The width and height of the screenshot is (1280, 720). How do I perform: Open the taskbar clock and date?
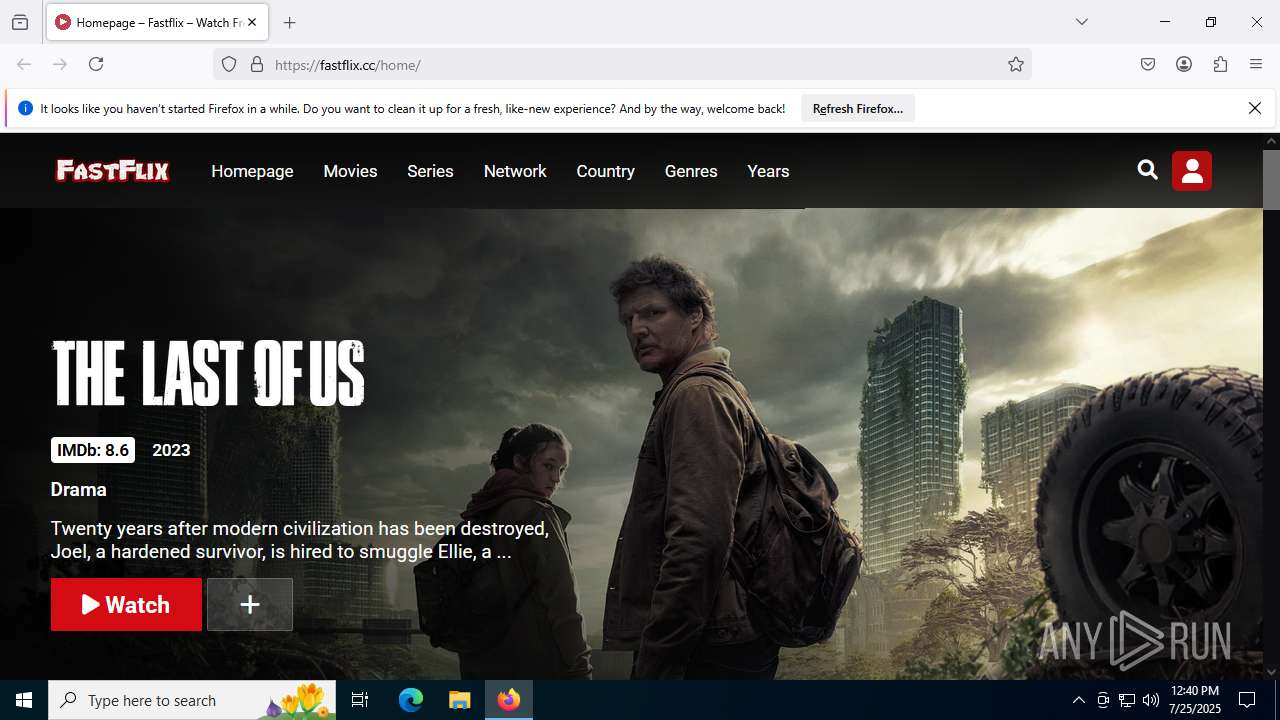click(1194, 700)
